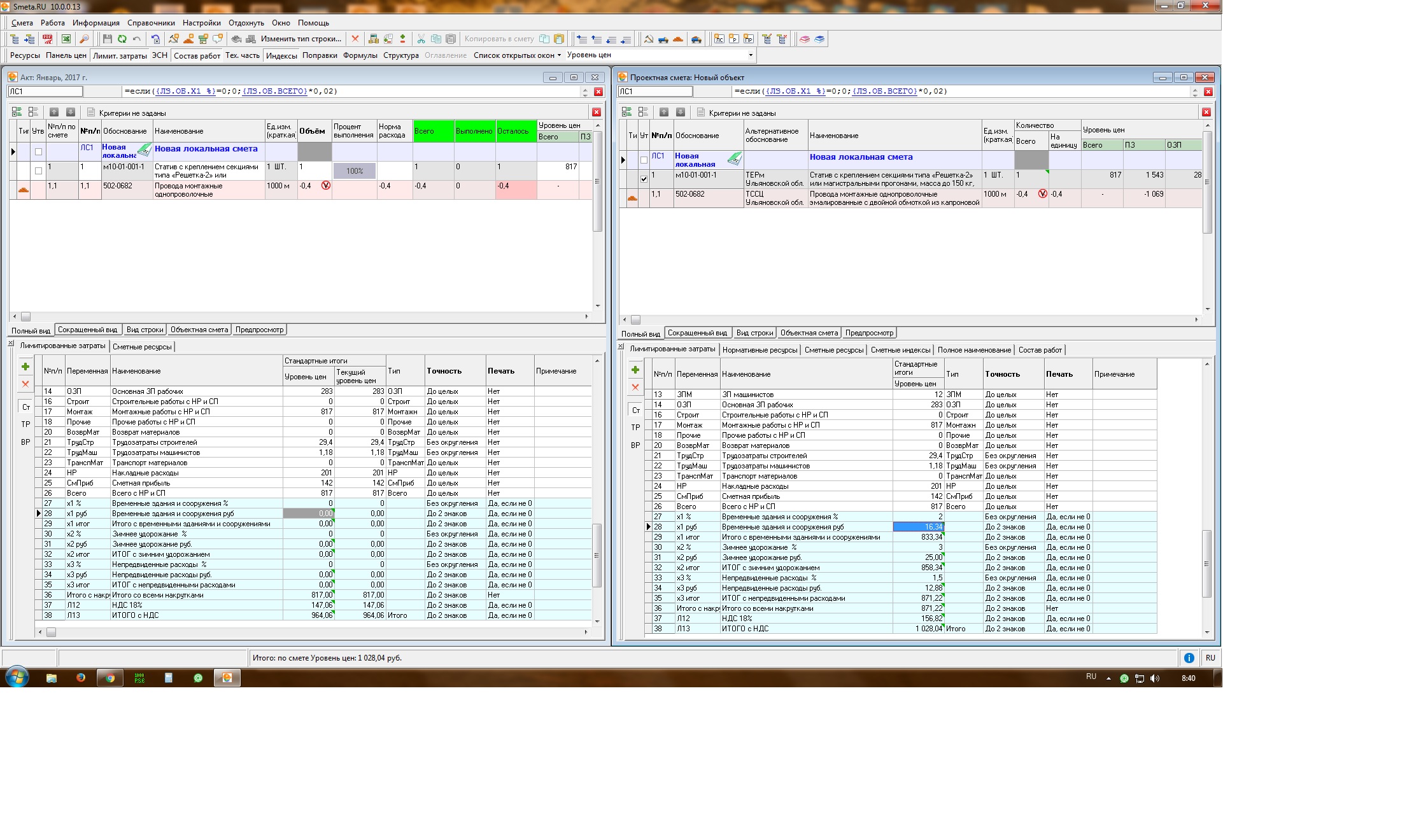Click the pink books stack toolbar icon
Viewport: 1421px width, 840px height.
point(805,39)
